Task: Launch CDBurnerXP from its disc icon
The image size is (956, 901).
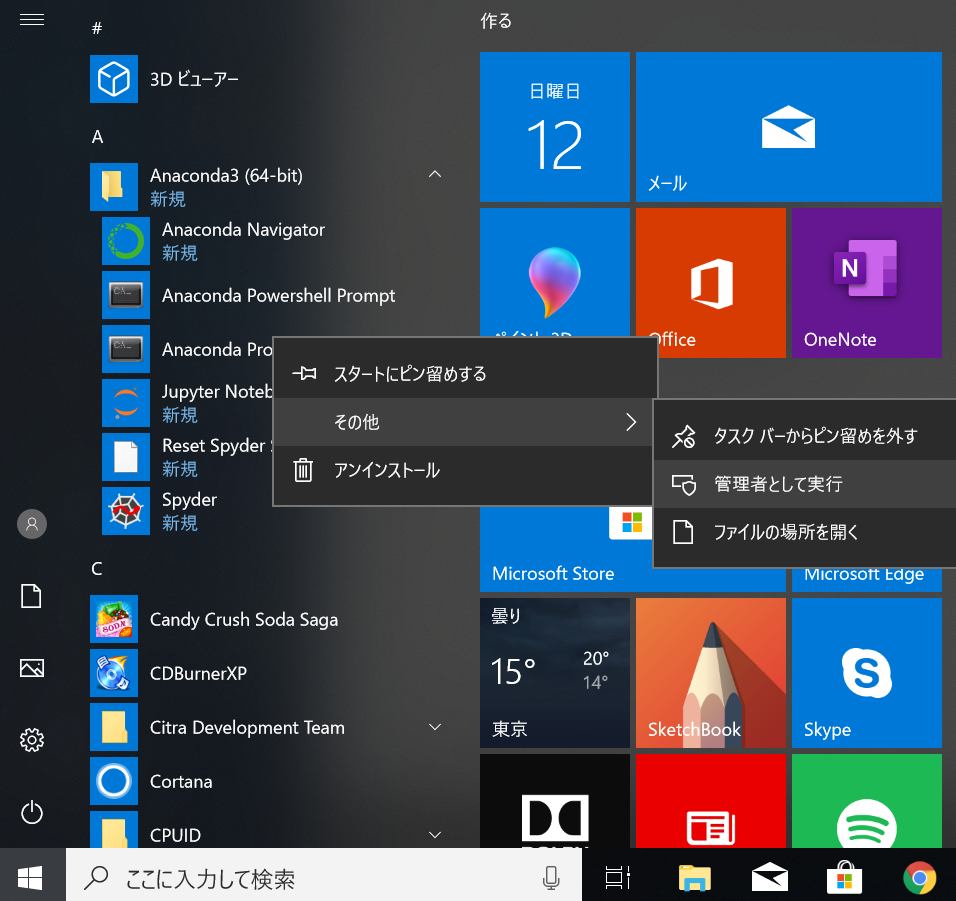Action: coord(113,673)
